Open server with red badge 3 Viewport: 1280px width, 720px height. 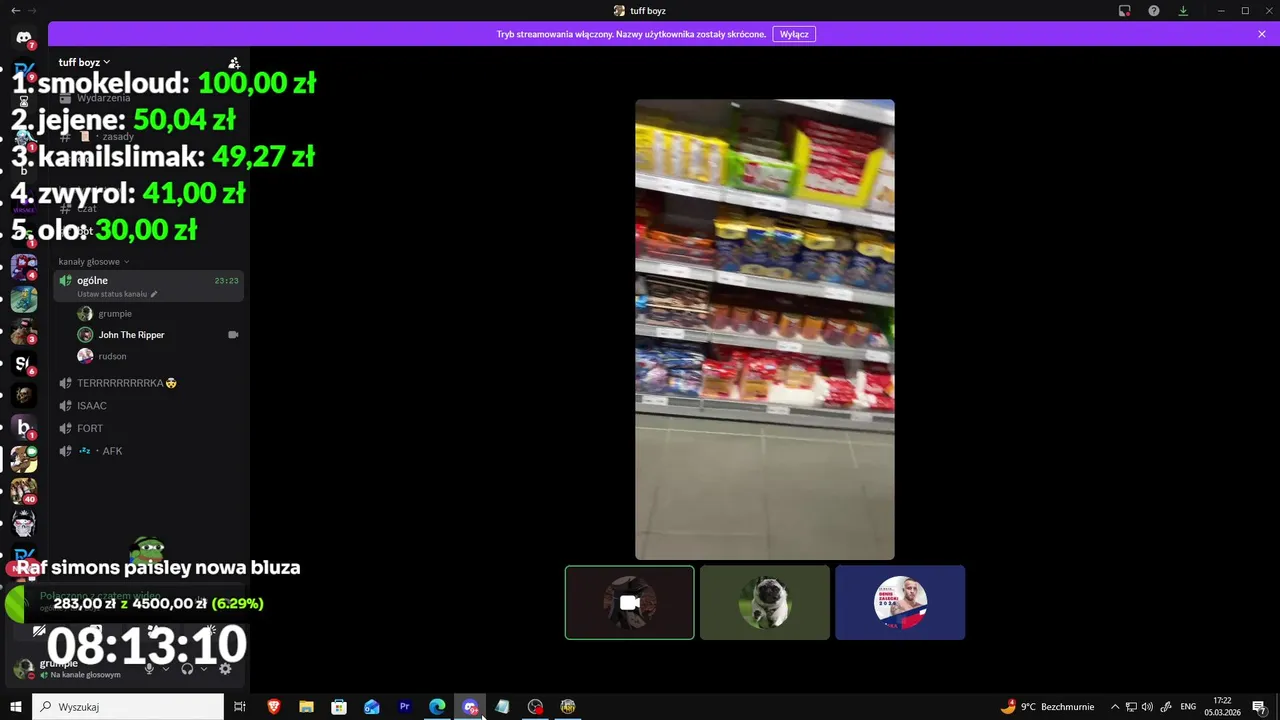point(24,331)
